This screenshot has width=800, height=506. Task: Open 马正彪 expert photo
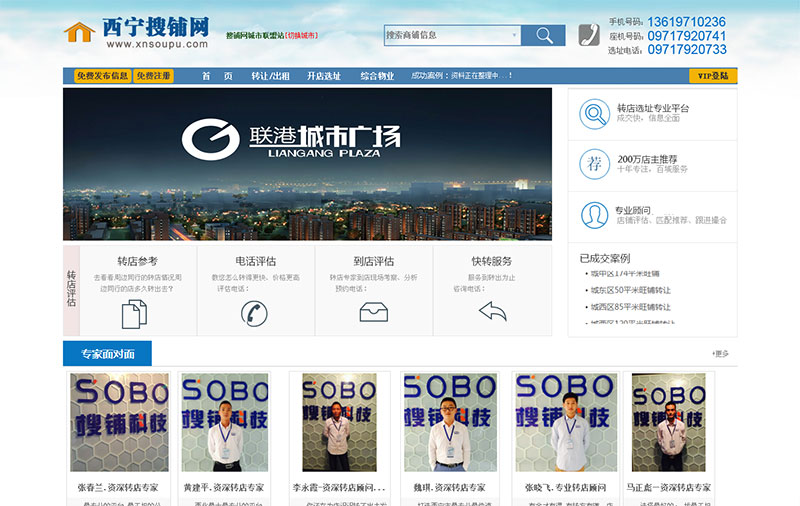point(668,422)
